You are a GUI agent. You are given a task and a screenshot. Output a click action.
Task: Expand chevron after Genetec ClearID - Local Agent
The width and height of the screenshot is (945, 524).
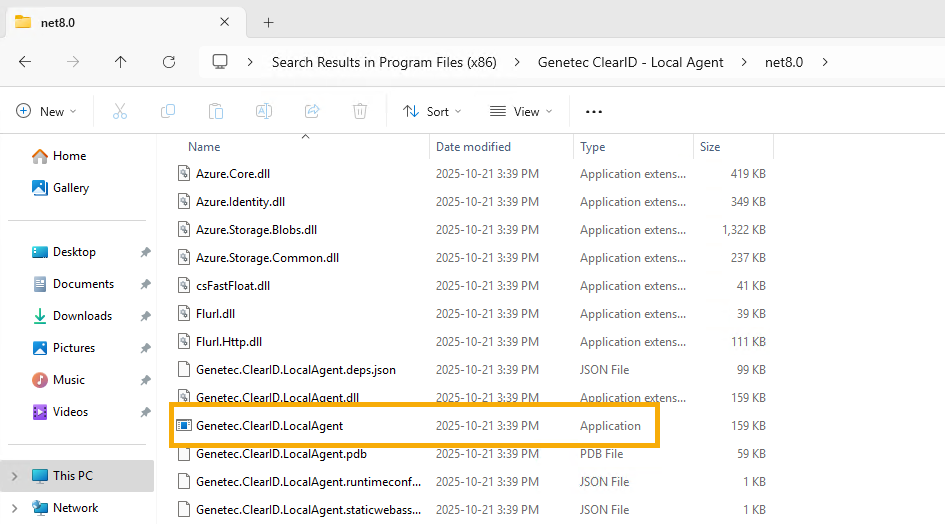tap(744, 62)
